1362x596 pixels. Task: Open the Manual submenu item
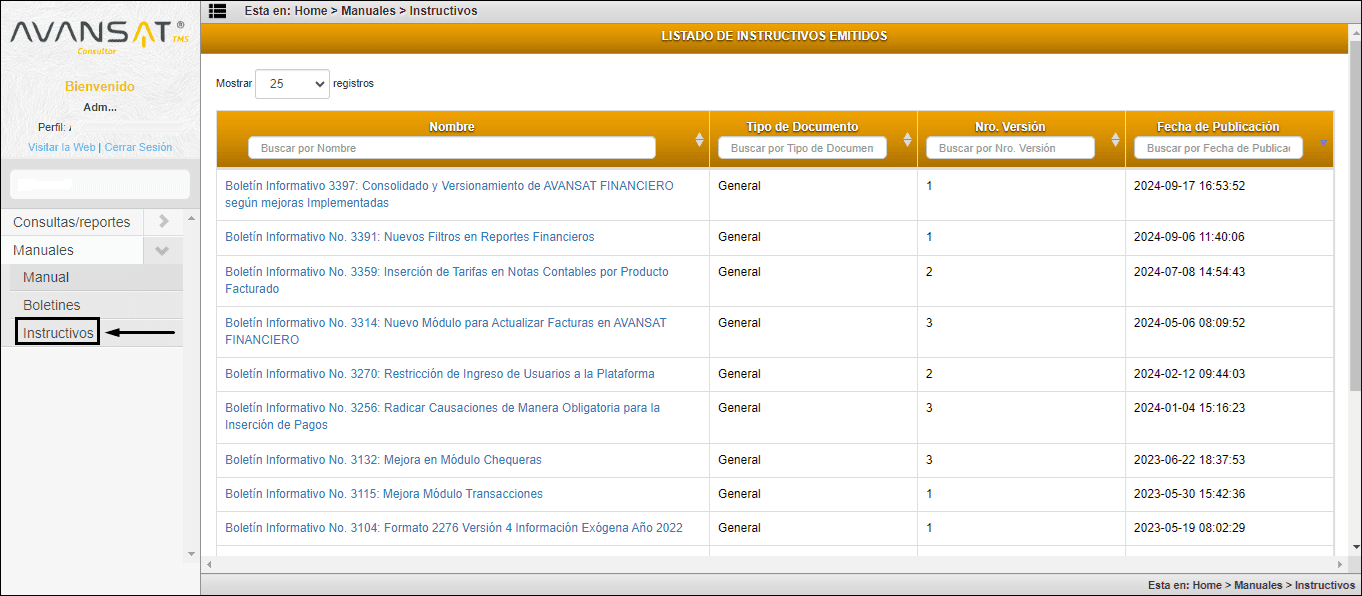(46, 277)
